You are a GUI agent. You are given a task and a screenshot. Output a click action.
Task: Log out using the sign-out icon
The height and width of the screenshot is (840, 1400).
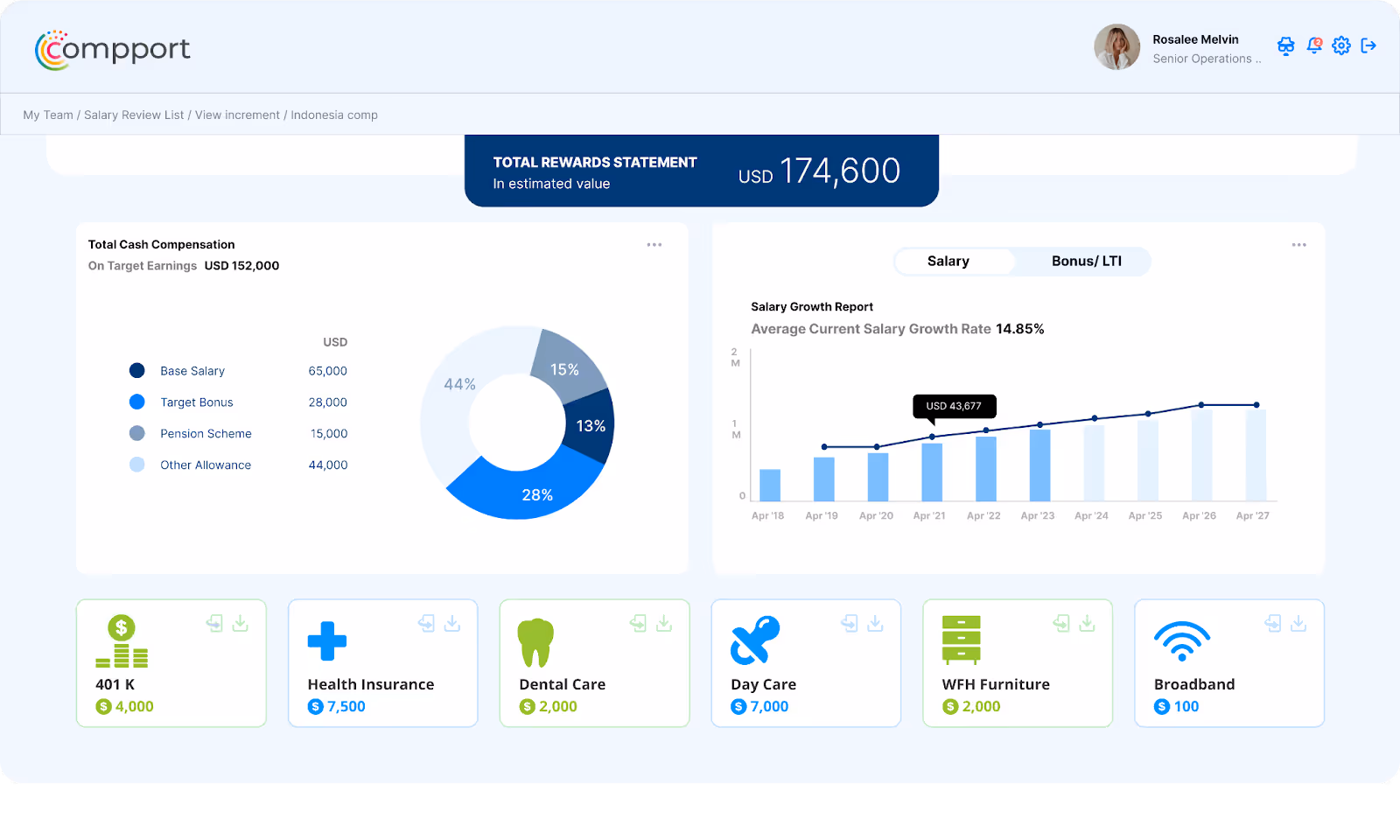1368,45
